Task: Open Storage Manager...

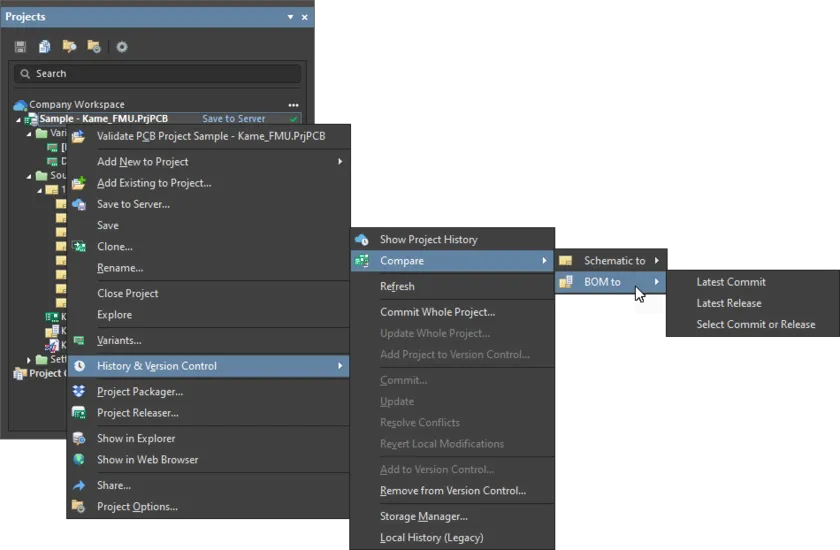Action: click(x=423, y=516)
